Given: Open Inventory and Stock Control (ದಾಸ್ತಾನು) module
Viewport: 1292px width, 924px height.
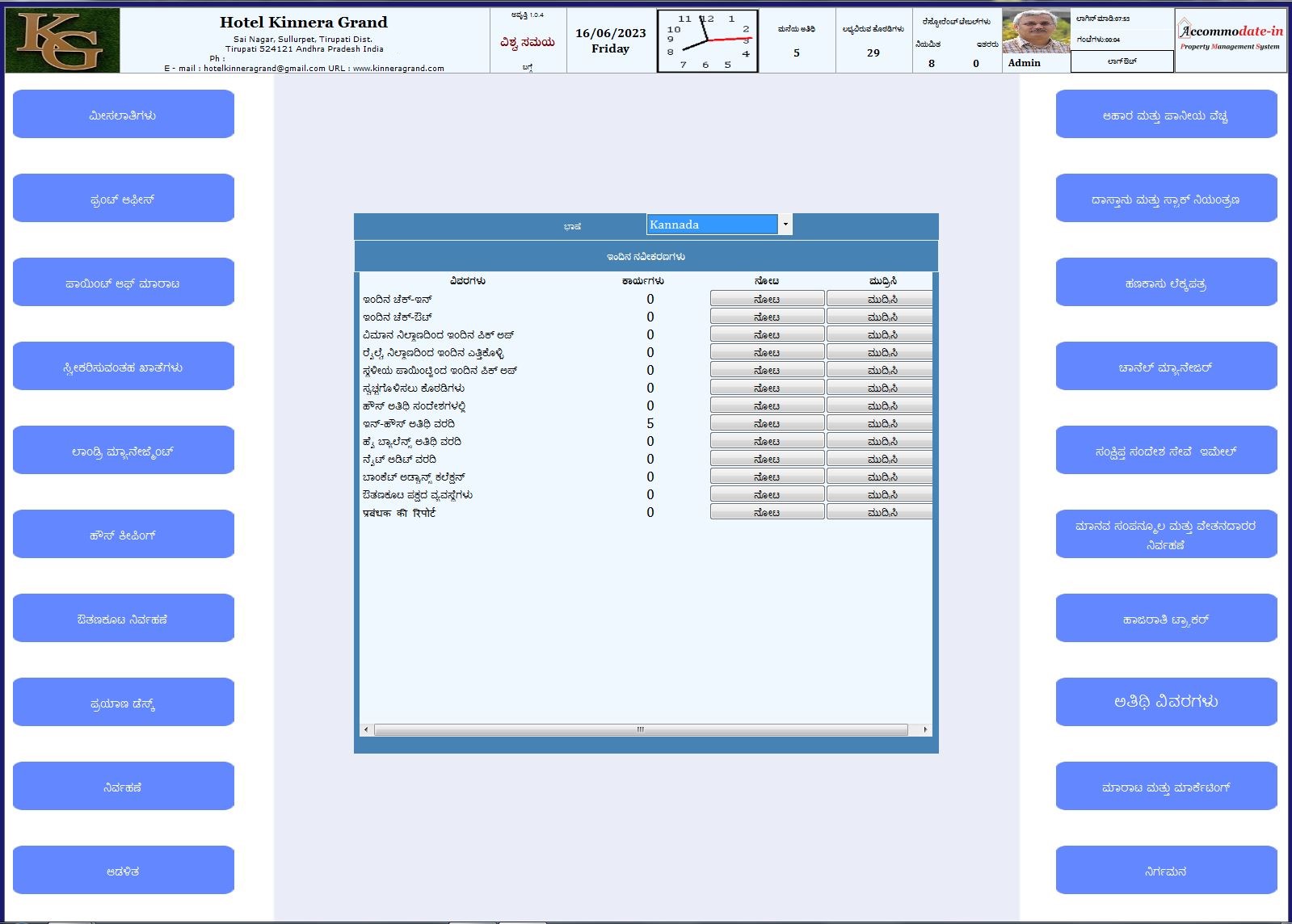Looking at the screenshot, I should point(1166,198).
